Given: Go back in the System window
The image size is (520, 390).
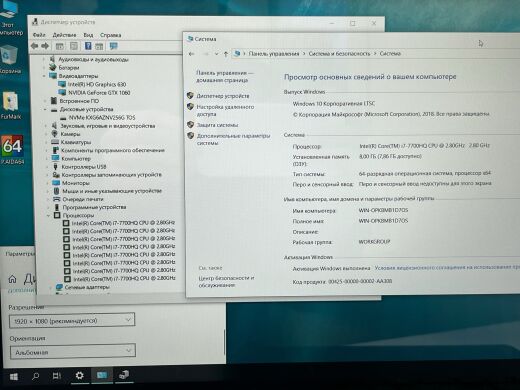Looking at the screenshot, I should 192,54.
